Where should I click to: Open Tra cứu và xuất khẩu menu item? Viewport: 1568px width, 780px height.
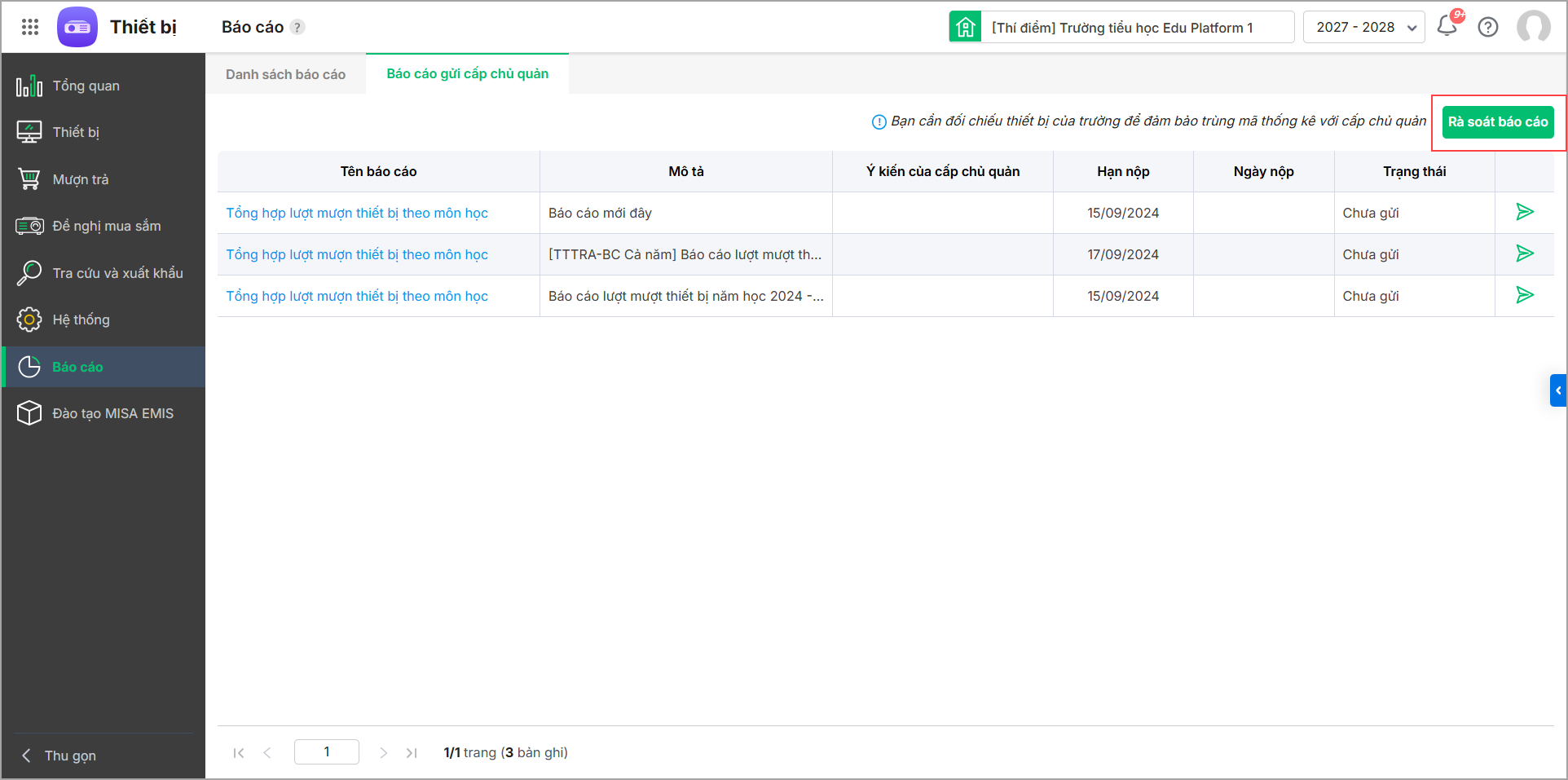tap(104, 273)
